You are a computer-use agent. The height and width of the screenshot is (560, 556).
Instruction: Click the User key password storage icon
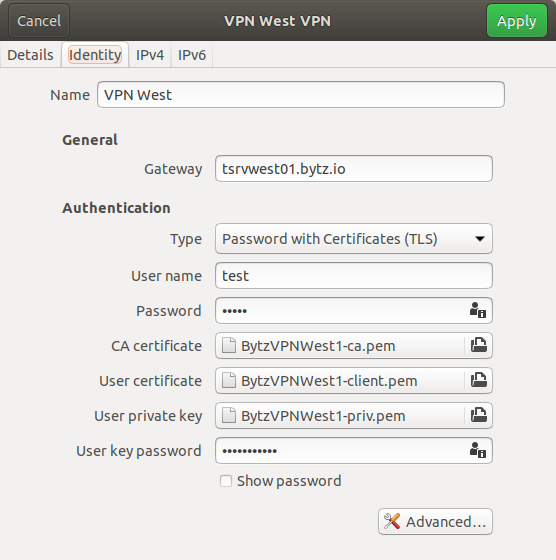478,450
